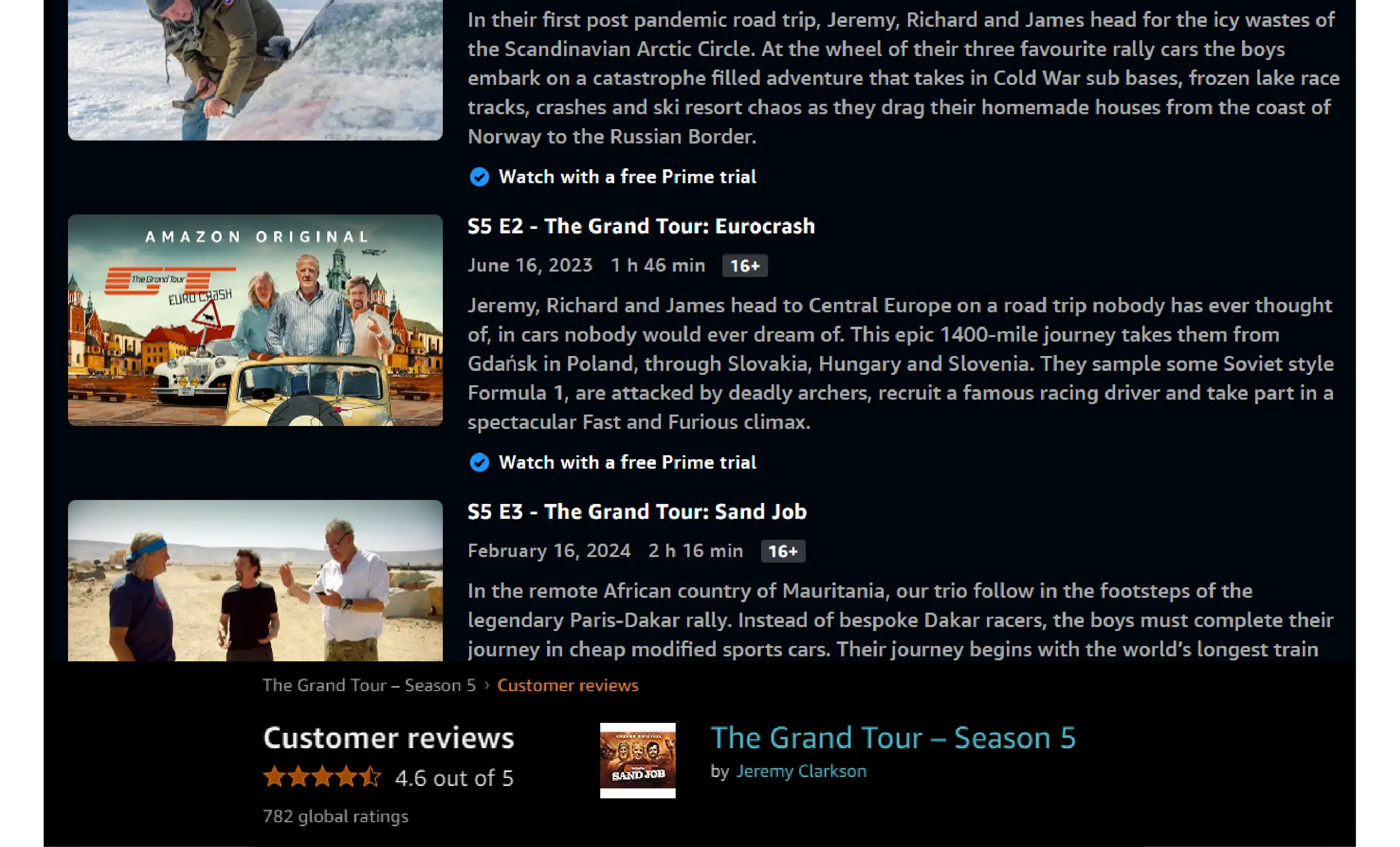The height and width of the screenshot is (847, 1400).
Task: Click the 16+ rating badge for Eurocrash
Action: point(744,266)
